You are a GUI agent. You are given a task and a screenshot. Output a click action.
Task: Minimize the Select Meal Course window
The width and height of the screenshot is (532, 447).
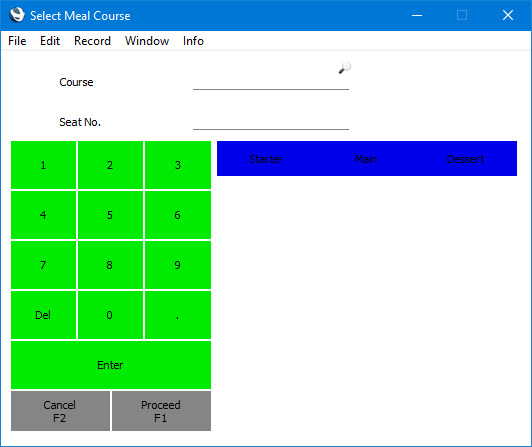(x=417, y=15)
